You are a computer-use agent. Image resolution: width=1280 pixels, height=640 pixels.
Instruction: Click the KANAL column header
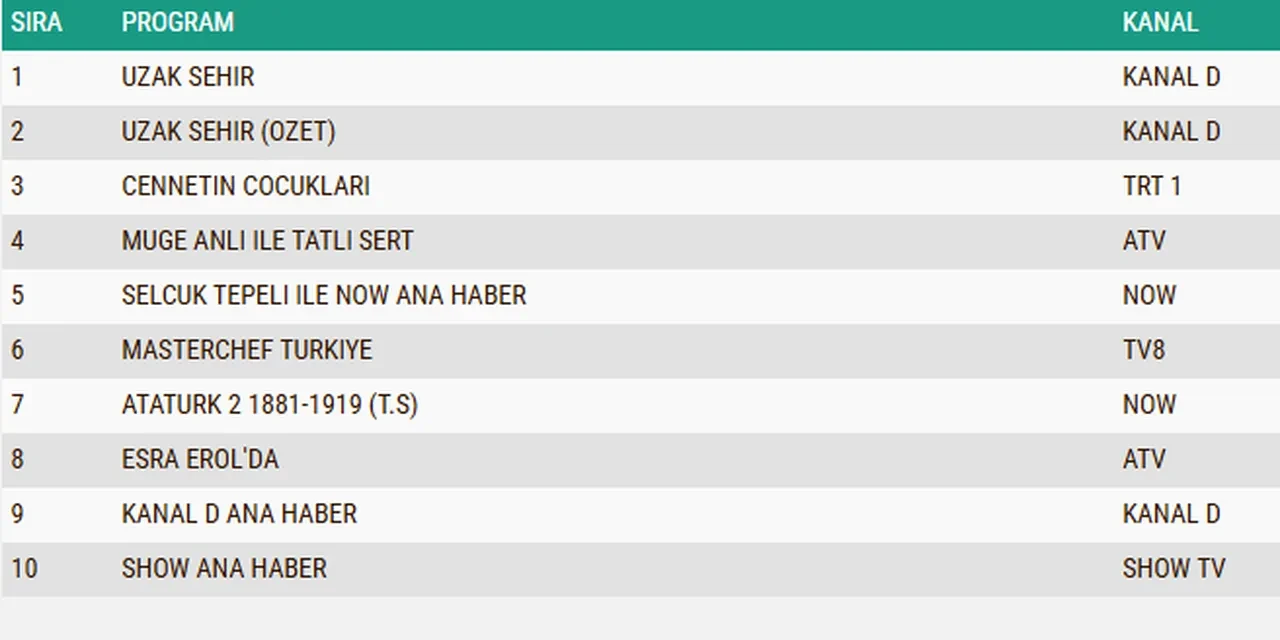(x=1160, y=23)
